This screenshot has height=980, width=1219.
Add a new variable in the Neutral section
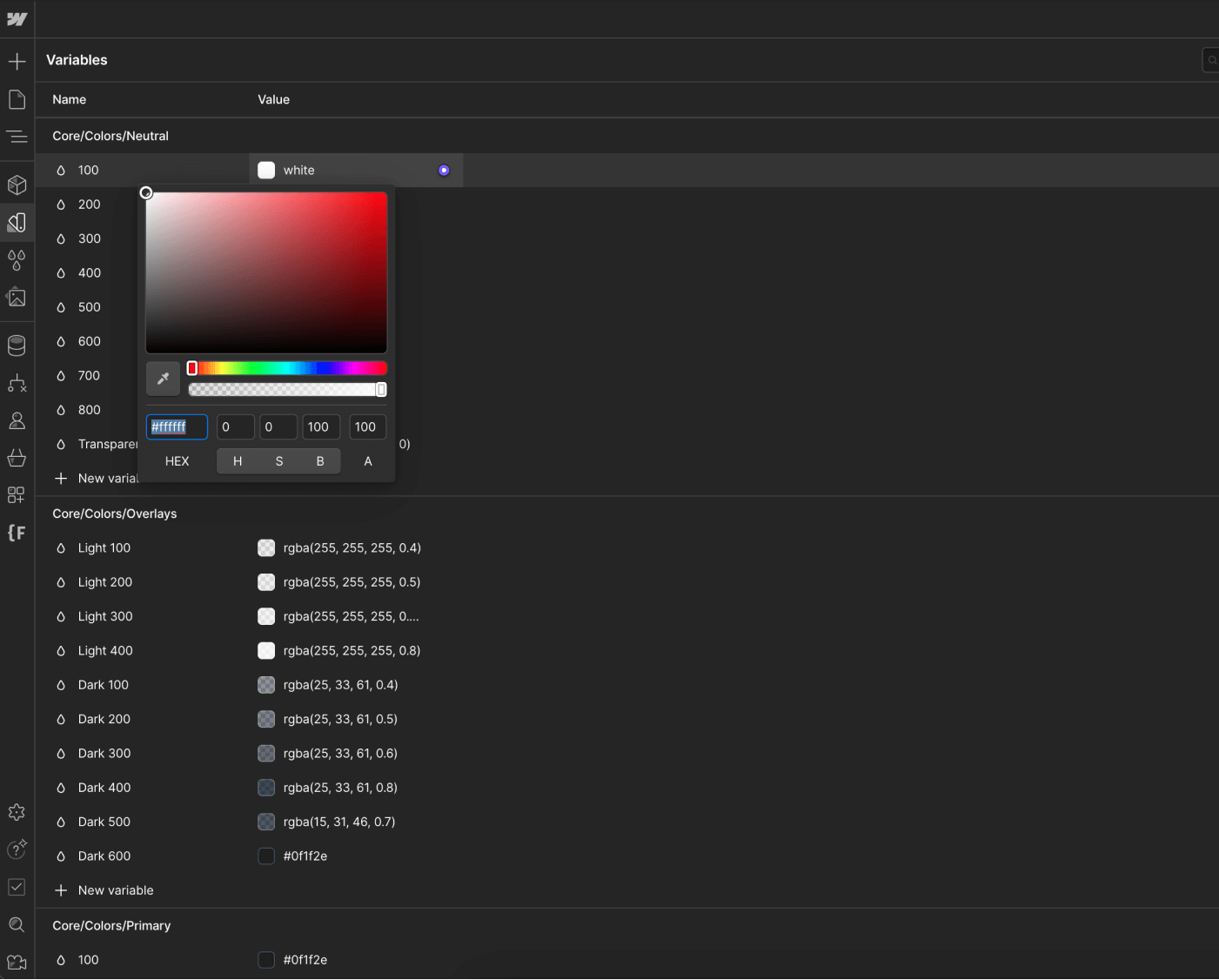[96, 478]
